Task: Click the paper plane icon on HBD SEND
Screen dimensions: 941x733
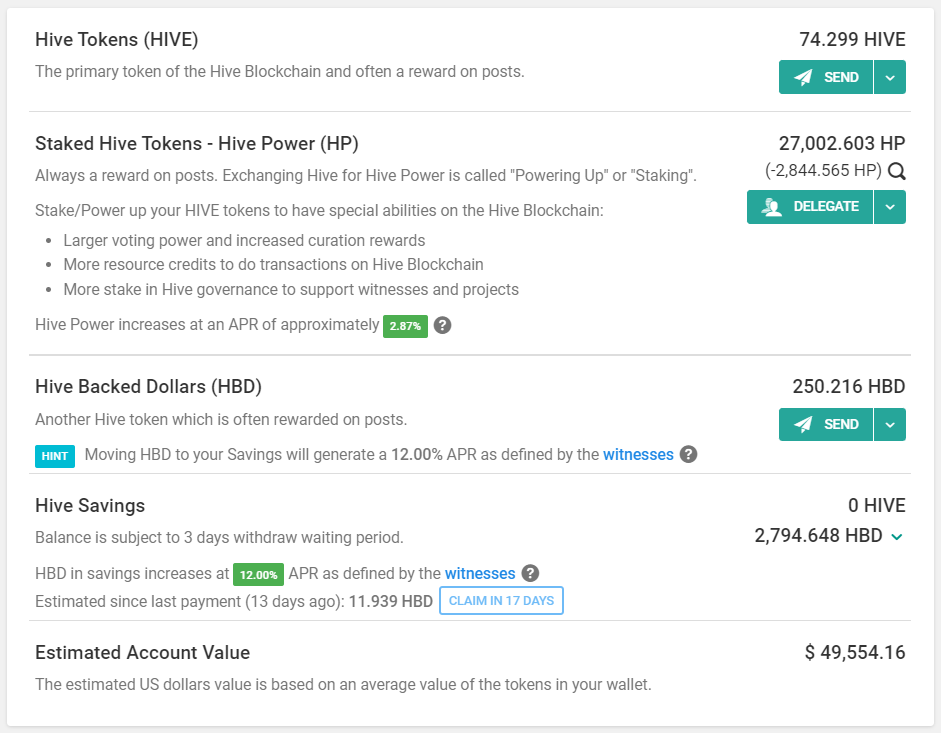Action: 803,424
